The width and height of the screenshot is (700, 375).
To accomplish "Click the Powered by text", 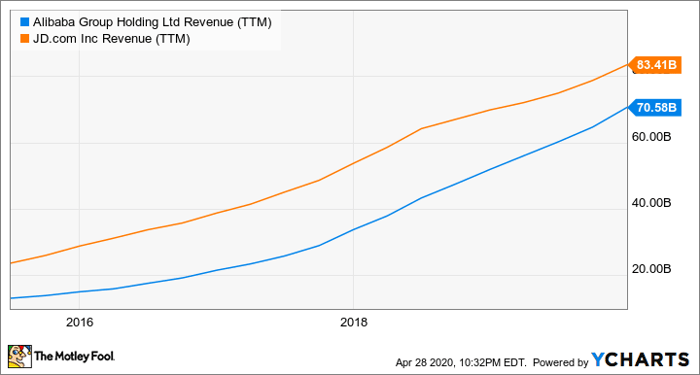I will [561, 362].
